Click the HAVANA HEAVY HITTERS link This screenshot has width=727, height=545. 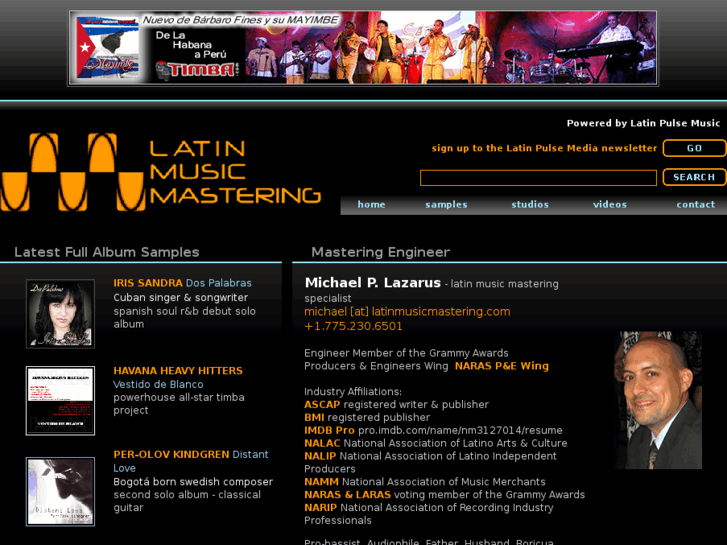[x=178, y=371]
